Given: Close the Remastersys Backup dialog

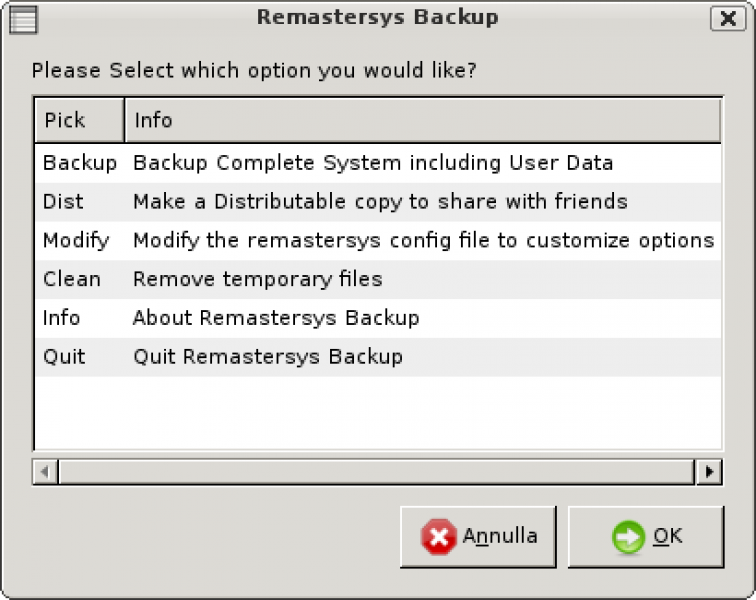Looking at the screenshot, I should click(x=725, y=18).
